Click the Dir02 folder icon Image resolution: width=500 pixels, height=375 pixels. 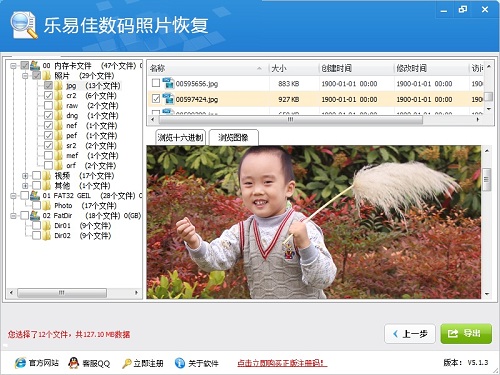tap(47, 236)
